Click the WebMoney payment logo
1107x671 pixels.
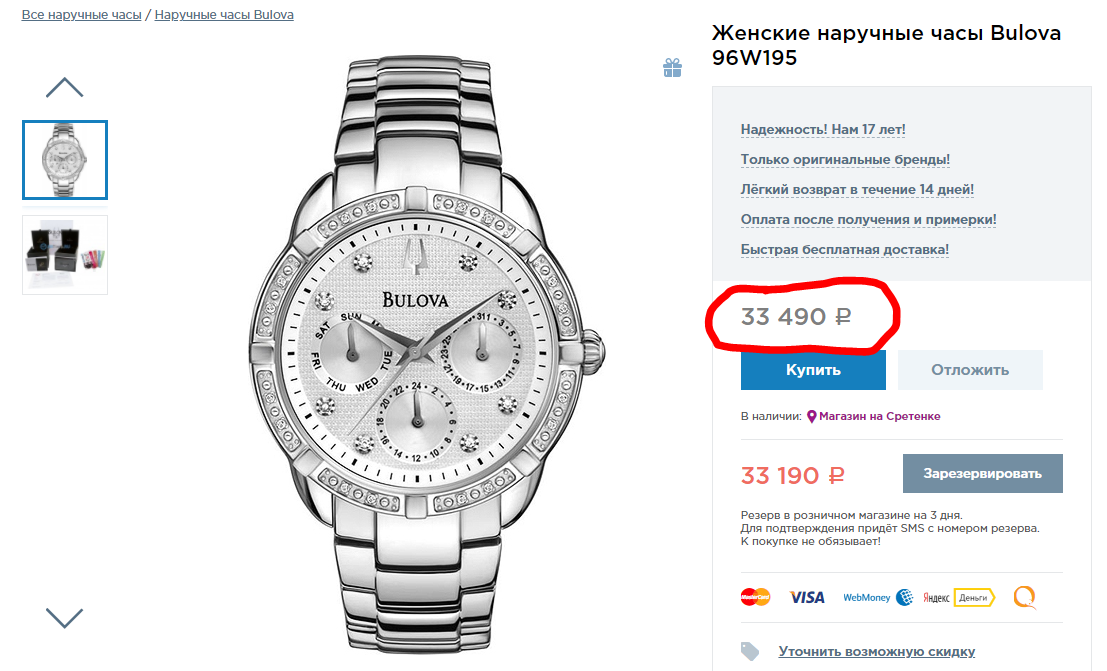click(878, 597)
